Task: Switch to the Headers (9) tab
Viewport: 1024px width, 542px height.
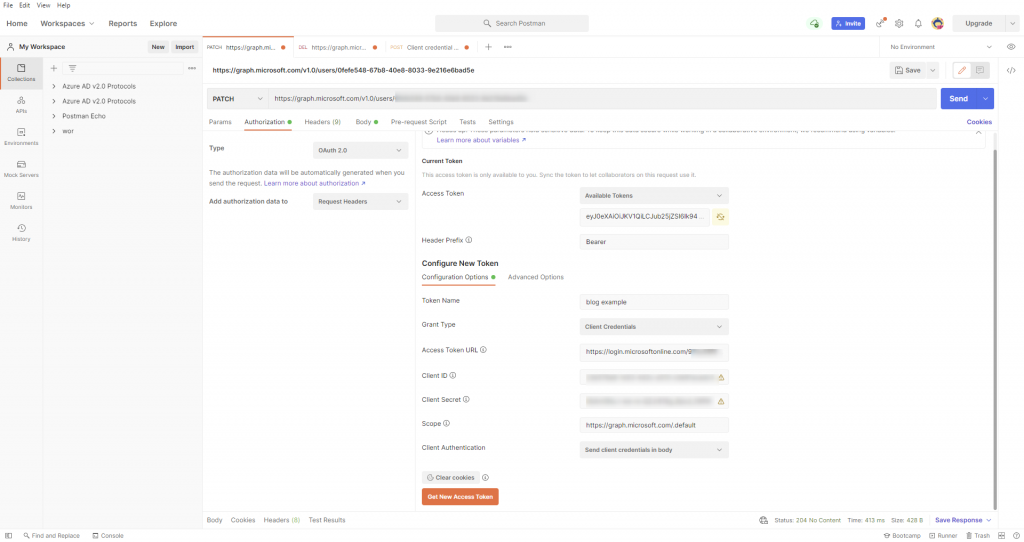Action: 323,122
